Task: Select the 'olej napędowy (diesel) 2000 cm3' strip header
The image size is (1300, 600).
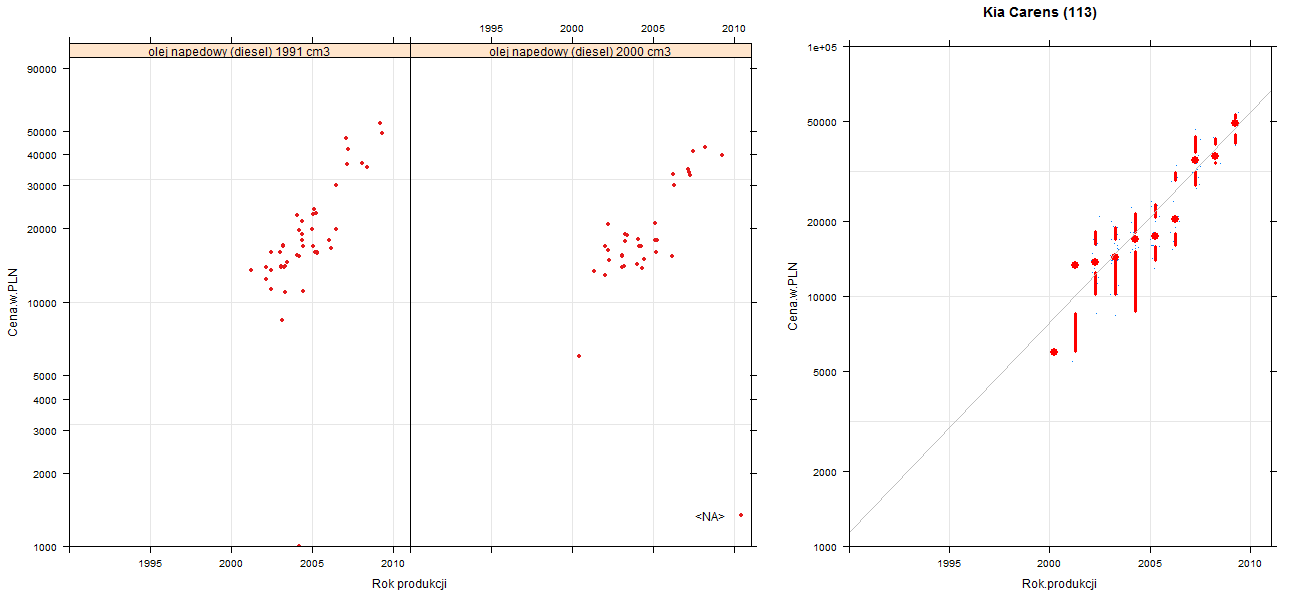Action: click(x=581, y=50)
